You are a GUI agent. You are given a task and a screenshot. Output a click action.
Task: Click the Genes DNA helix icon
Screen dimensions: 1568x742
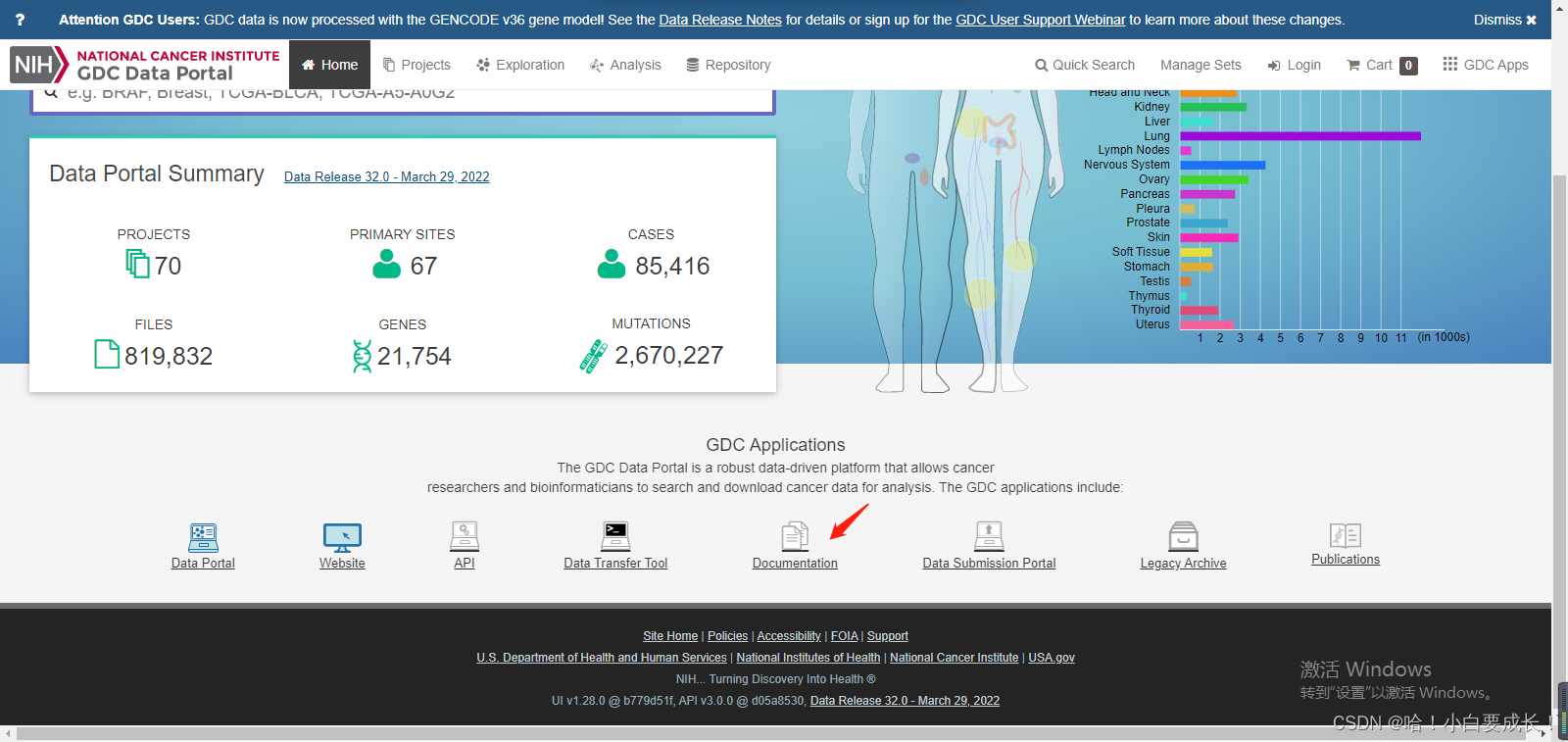coord(362,356)
